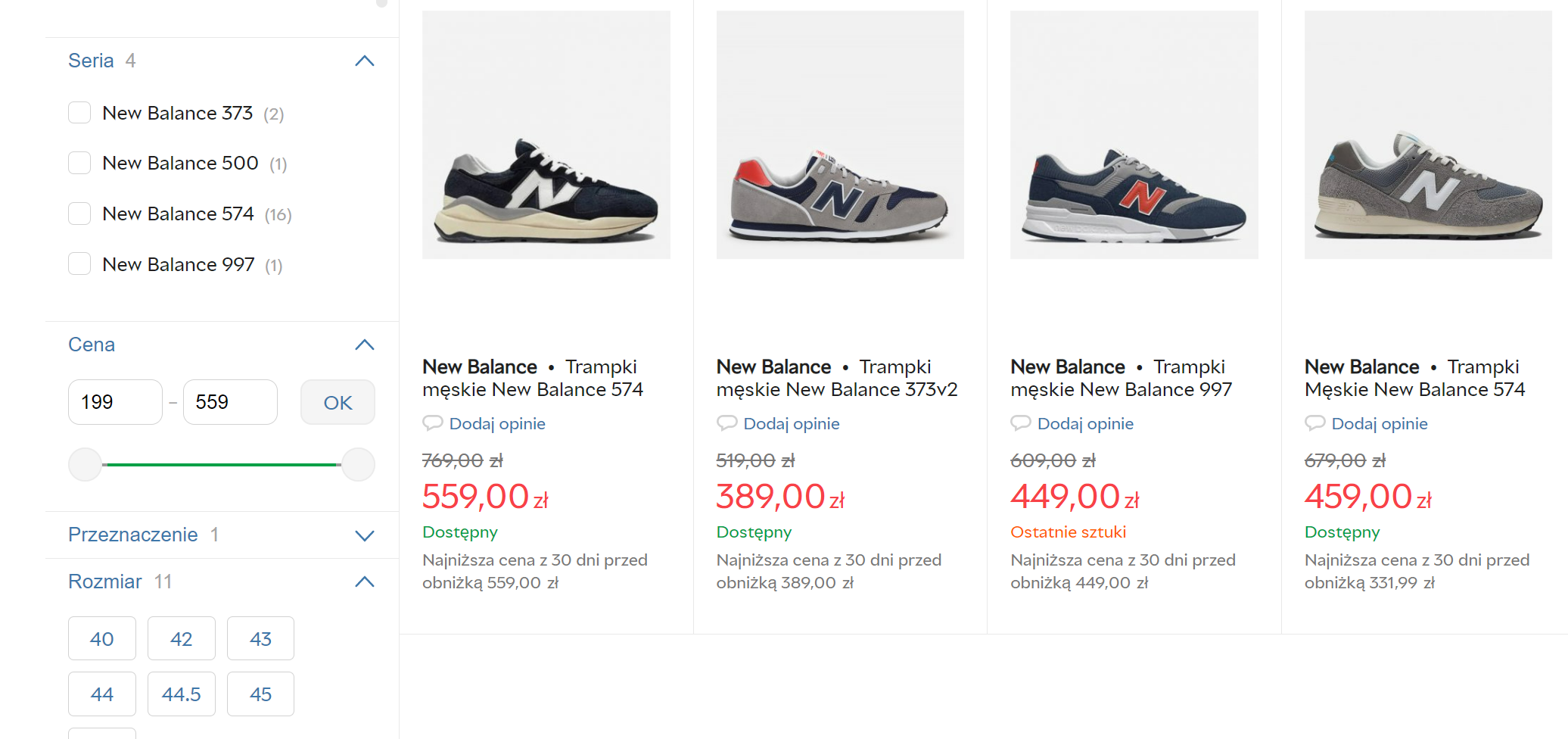This screenshot has width=1568, height=739.
Task: Open Dodaj opinie link for New Balance 997
Action: pyautogui.click(x=1084, y=423)
